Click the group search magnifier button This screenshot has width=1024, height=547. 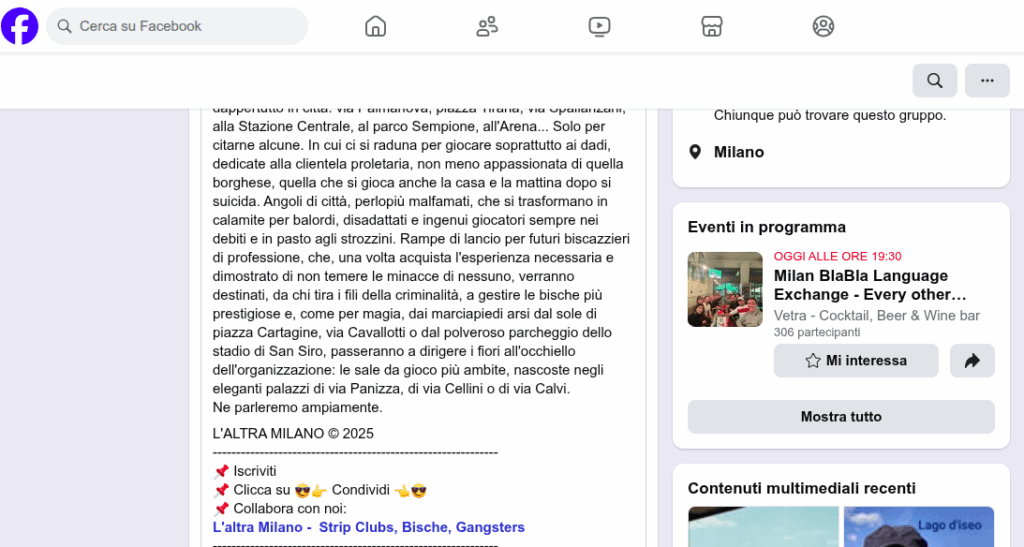(x=935, y=81)
